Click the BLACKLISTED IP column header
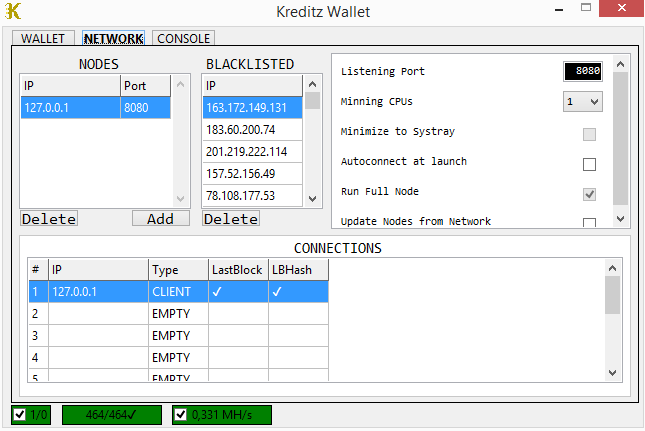This screenshot has width=645, height=431. 253,86
